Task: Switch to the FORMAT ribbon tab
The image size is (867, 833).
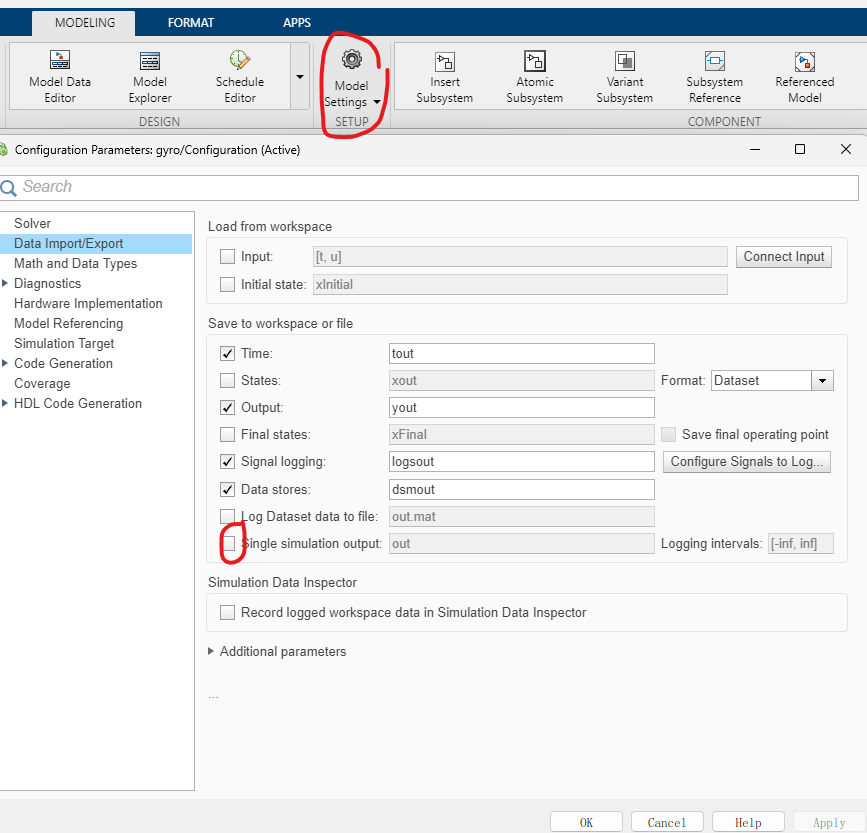Action: (191, 22)
